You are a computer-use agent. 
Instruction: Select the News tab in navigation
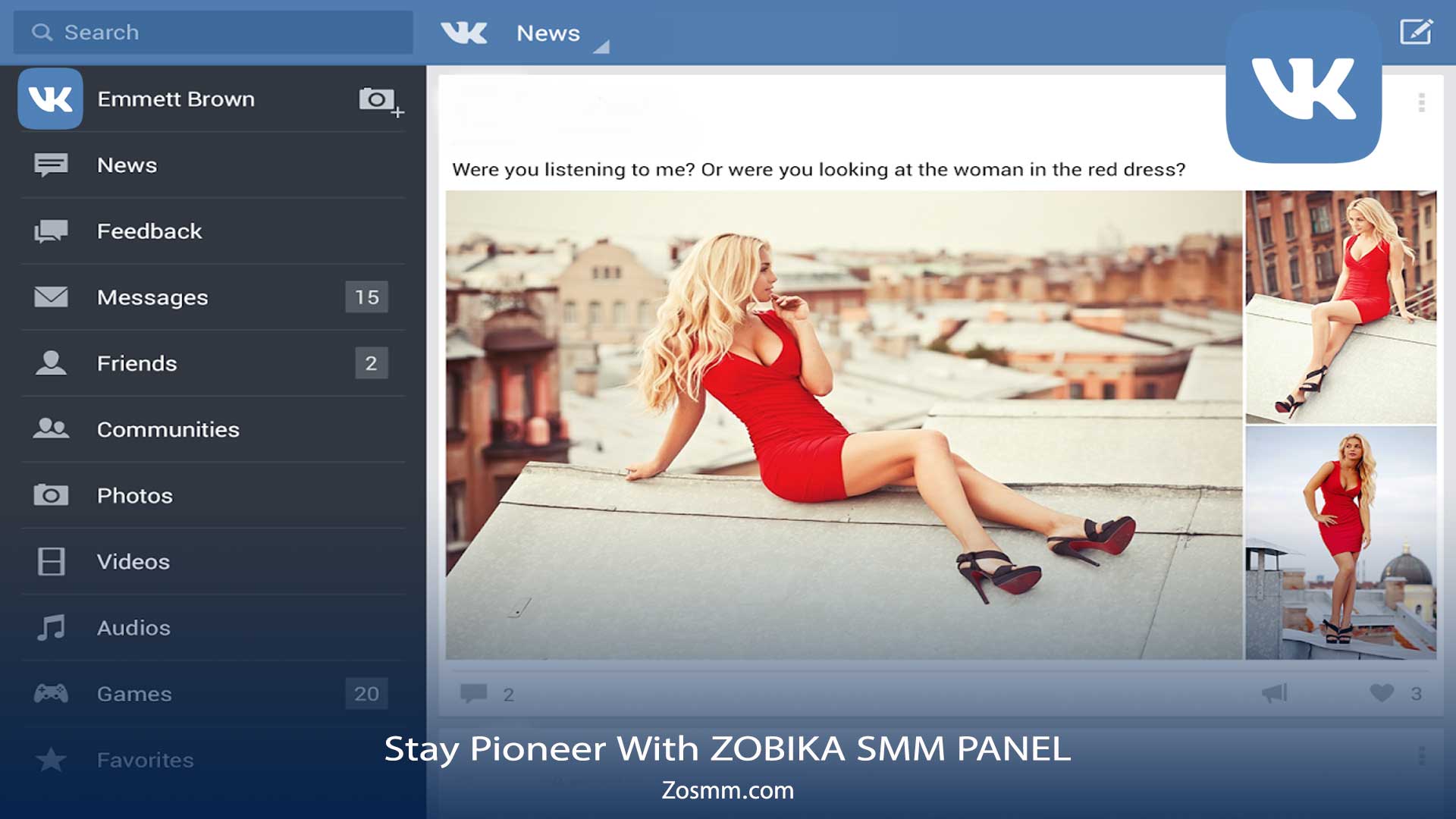[x=126, y=164]
